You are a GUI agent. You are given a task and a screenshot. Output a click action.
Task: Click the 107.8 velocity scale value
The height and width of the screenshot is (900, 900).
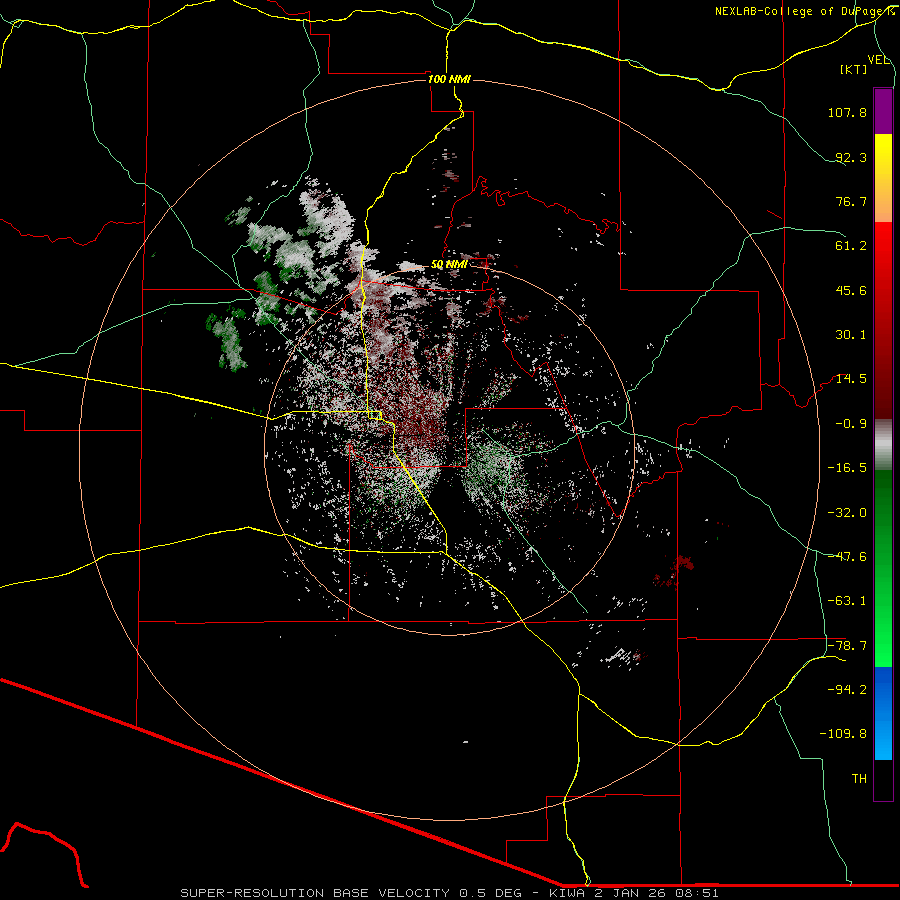click(x=847, y=112)
